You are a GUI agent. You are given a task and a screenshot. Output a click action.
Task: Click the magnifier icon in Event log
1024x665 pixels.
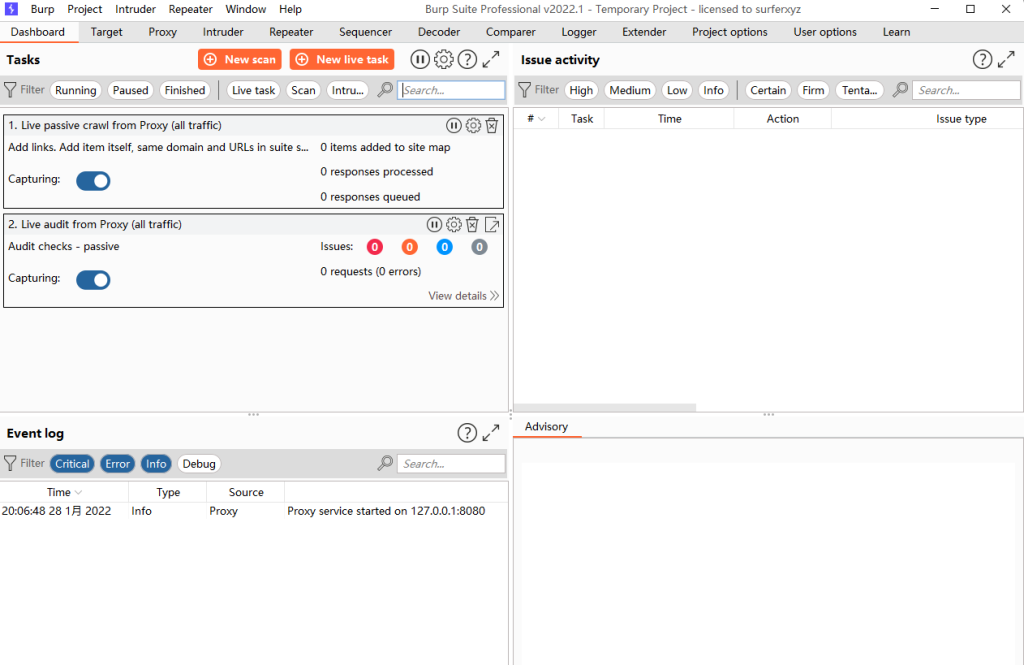coord(385,463)
